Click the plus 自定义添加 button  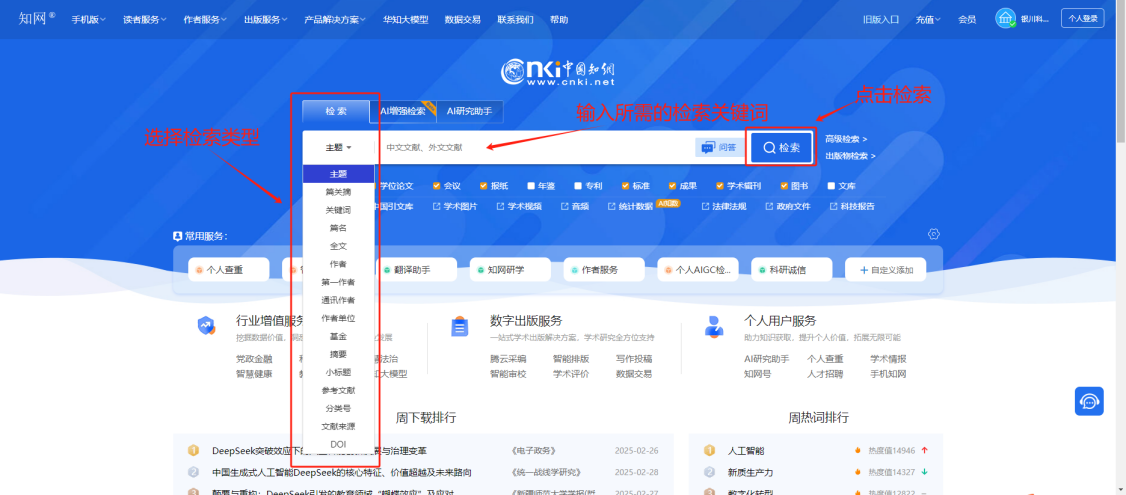[x=885, y=269]
